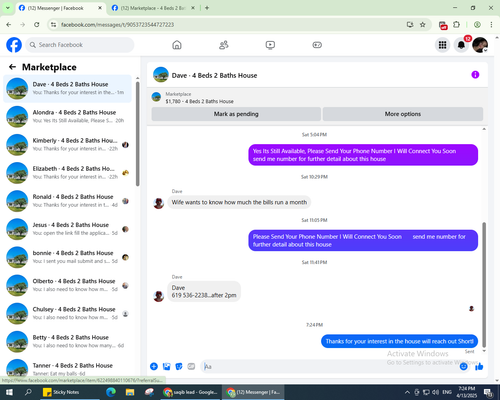Open Olberto's conversation
The height and width of the screenshot is (400, 500).
coord(67,285)
